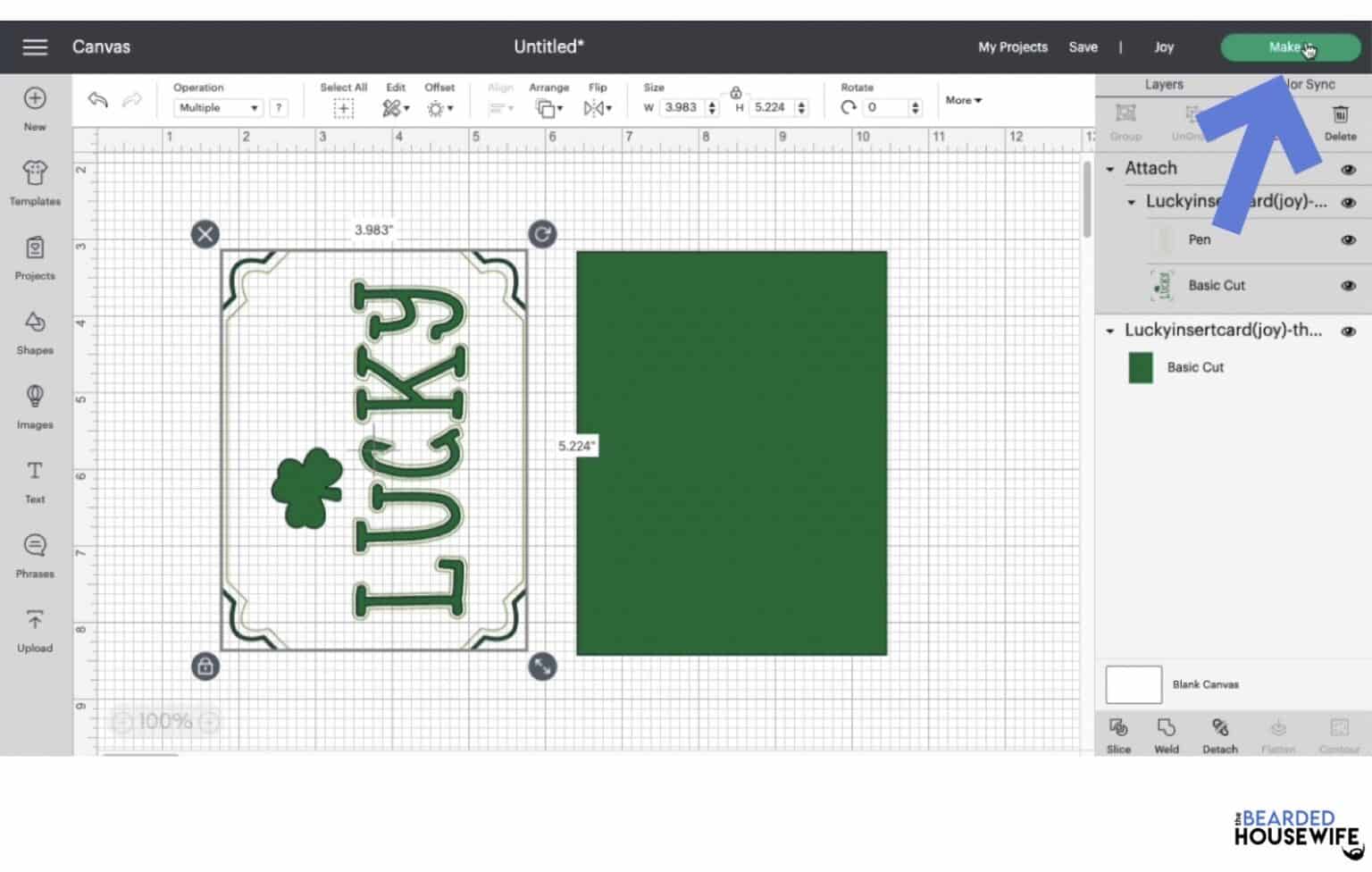Click the Weld tool

click(x=1166, y=734)
